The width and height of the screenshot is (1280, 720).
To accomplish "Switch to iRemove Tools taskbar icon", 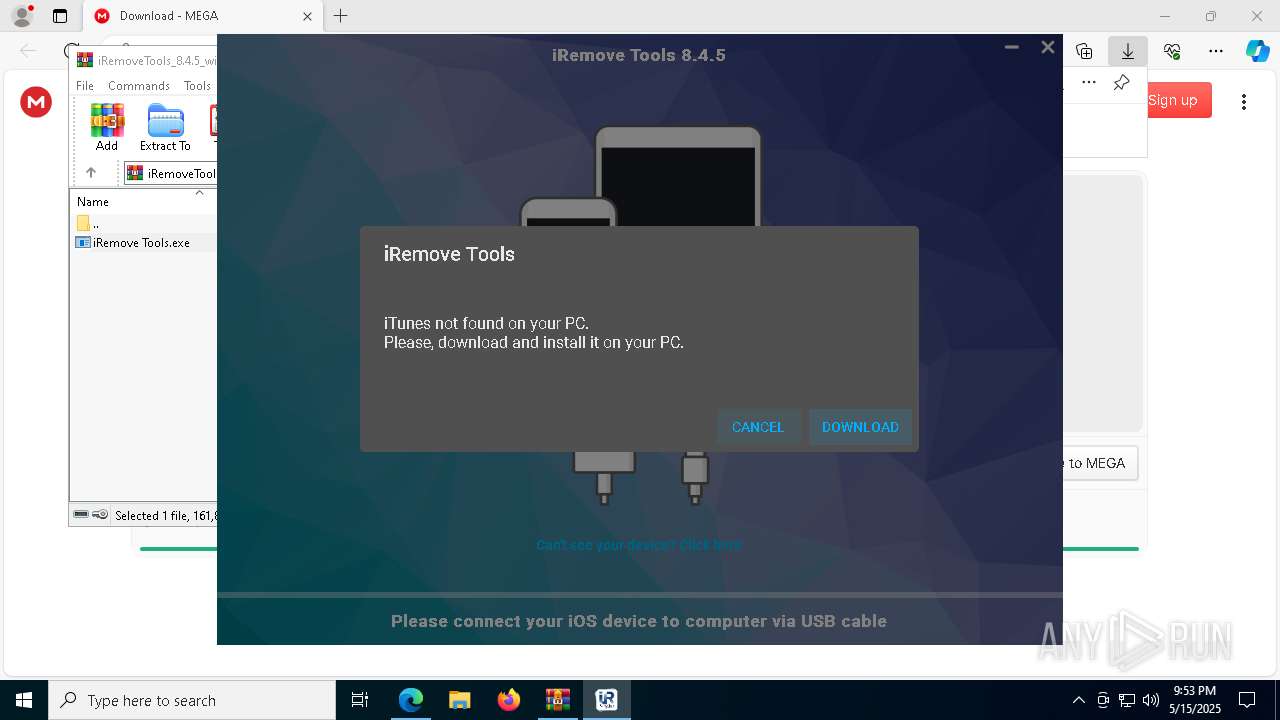I will point(607,700).
